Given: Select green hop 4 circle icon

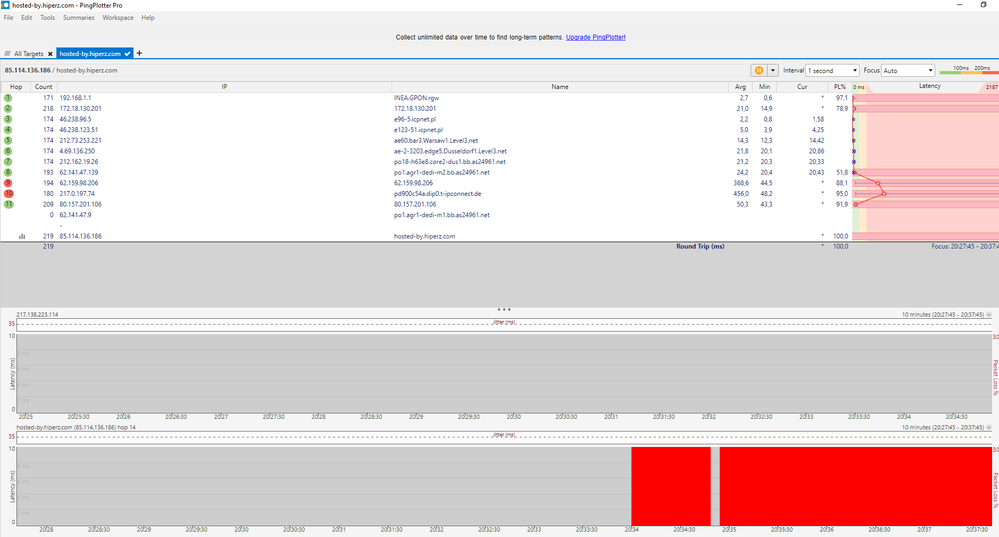Looking at the screenshot, I should [x=8, y=130].
